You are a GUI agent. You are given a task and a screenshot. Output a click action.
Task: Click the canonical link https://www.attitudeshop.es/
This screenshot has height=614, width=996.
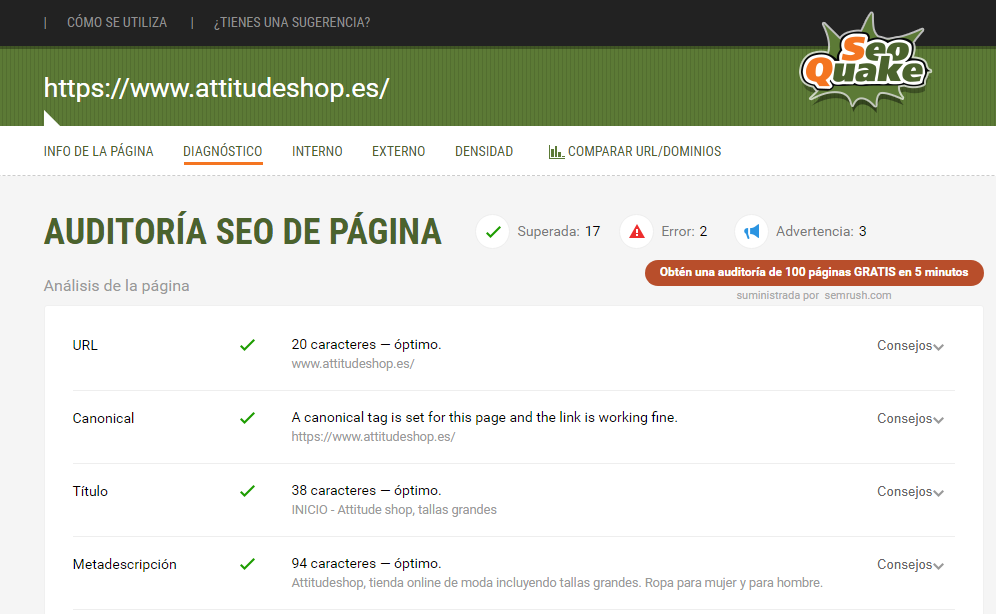pyautogui.click(x=374, y=437)
